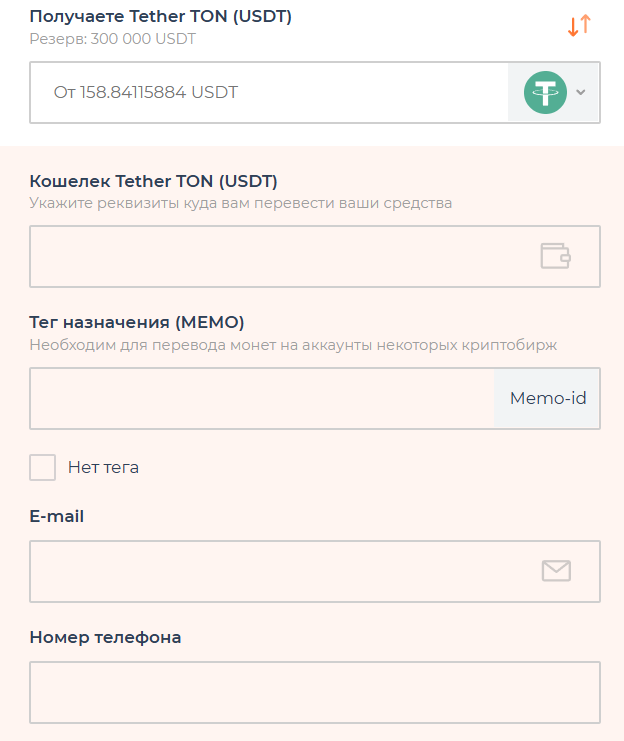Click the "E-mail" field label
Viewport: 624px width, 741px height.
coord(57,516)
